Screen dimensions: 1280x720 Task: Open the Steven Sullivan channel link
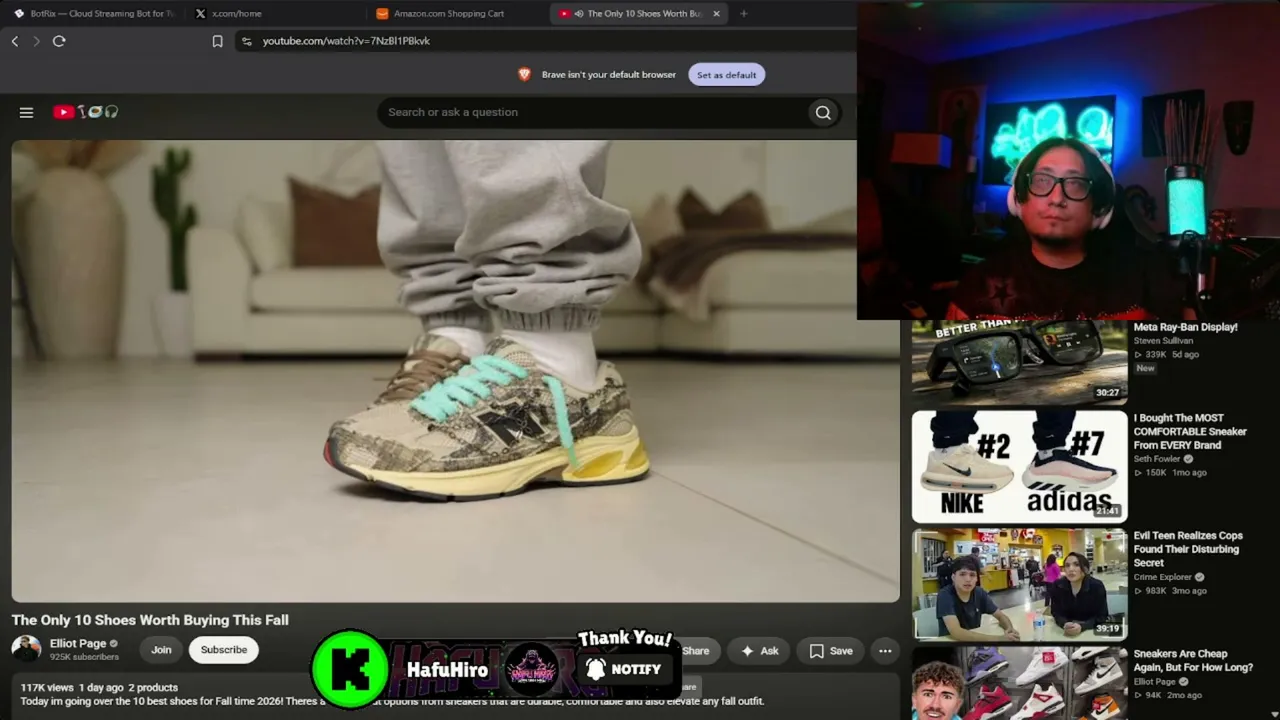1163,341
